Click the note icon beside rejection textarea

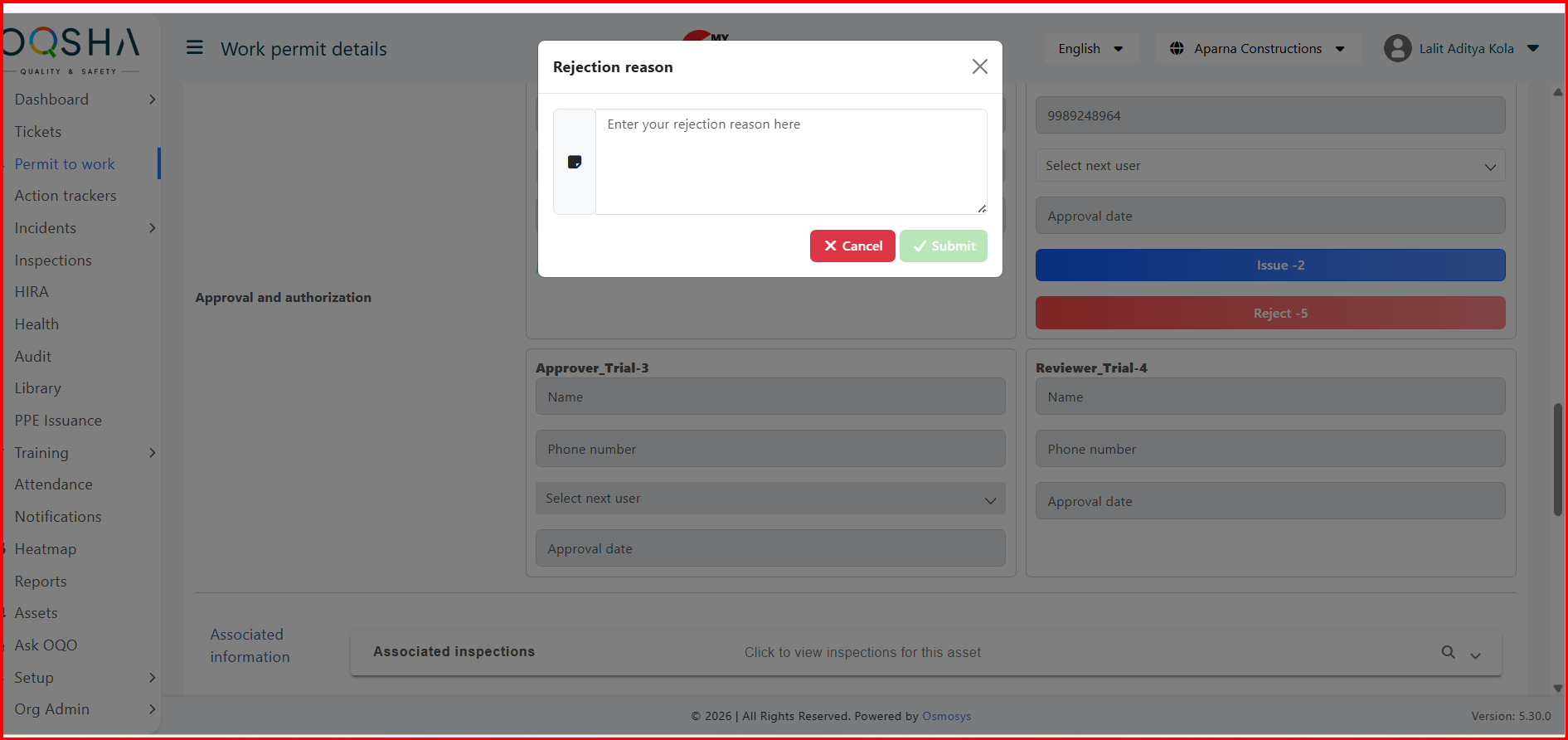click(x=574, y=162)
